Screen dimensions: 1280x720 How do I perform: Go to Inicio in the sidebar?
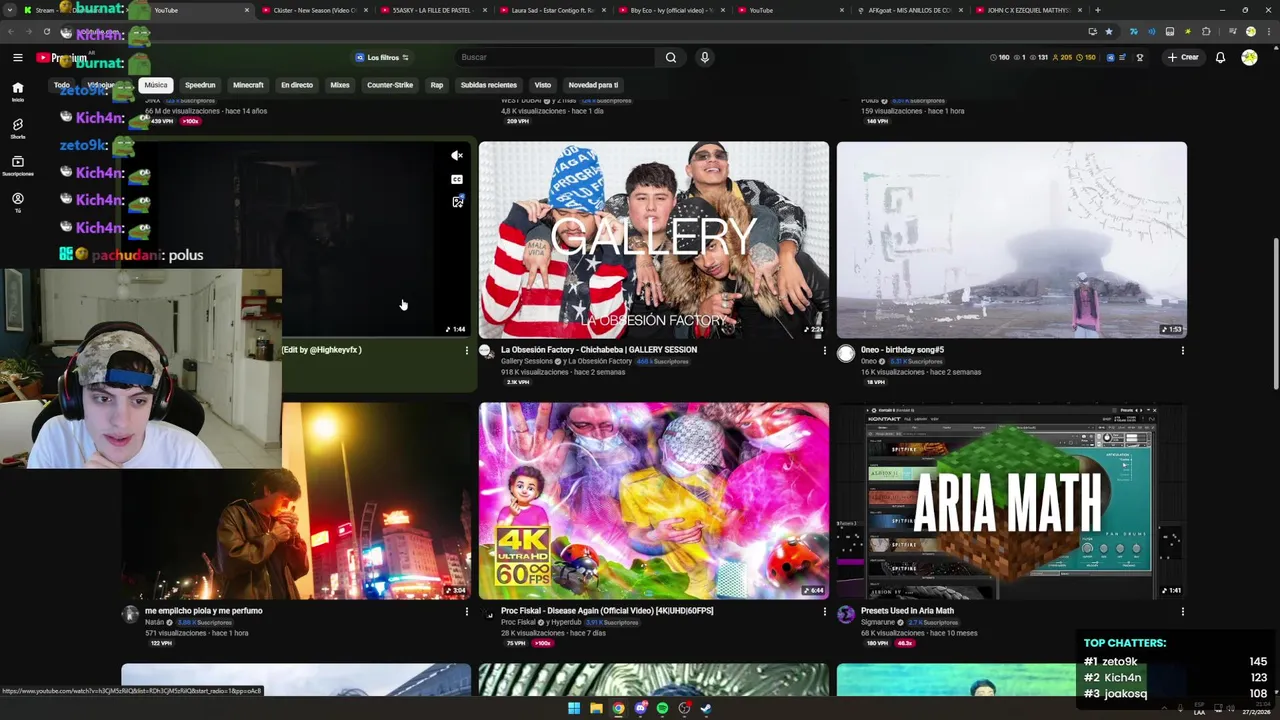coord(17,91)
